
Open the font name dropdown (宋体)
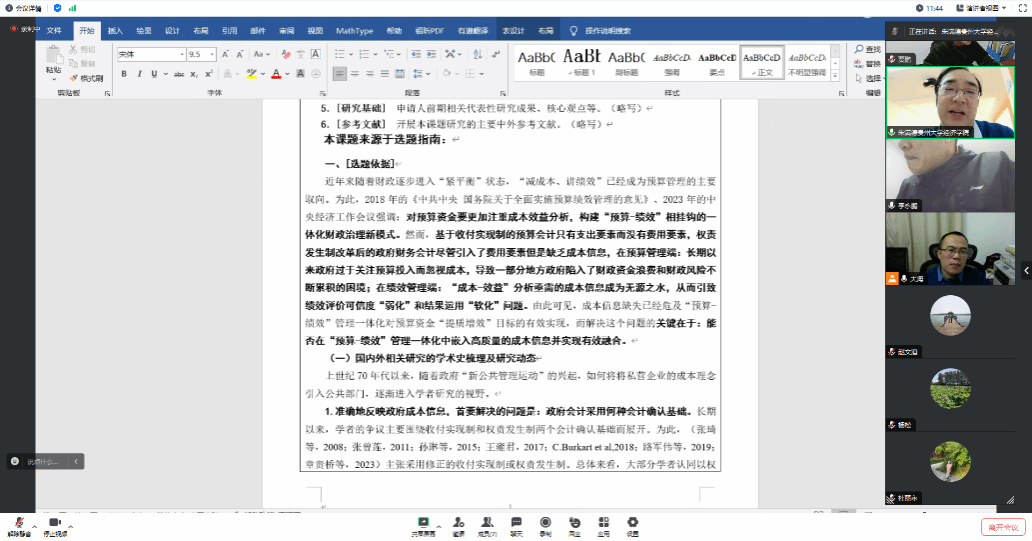point(150,54)
